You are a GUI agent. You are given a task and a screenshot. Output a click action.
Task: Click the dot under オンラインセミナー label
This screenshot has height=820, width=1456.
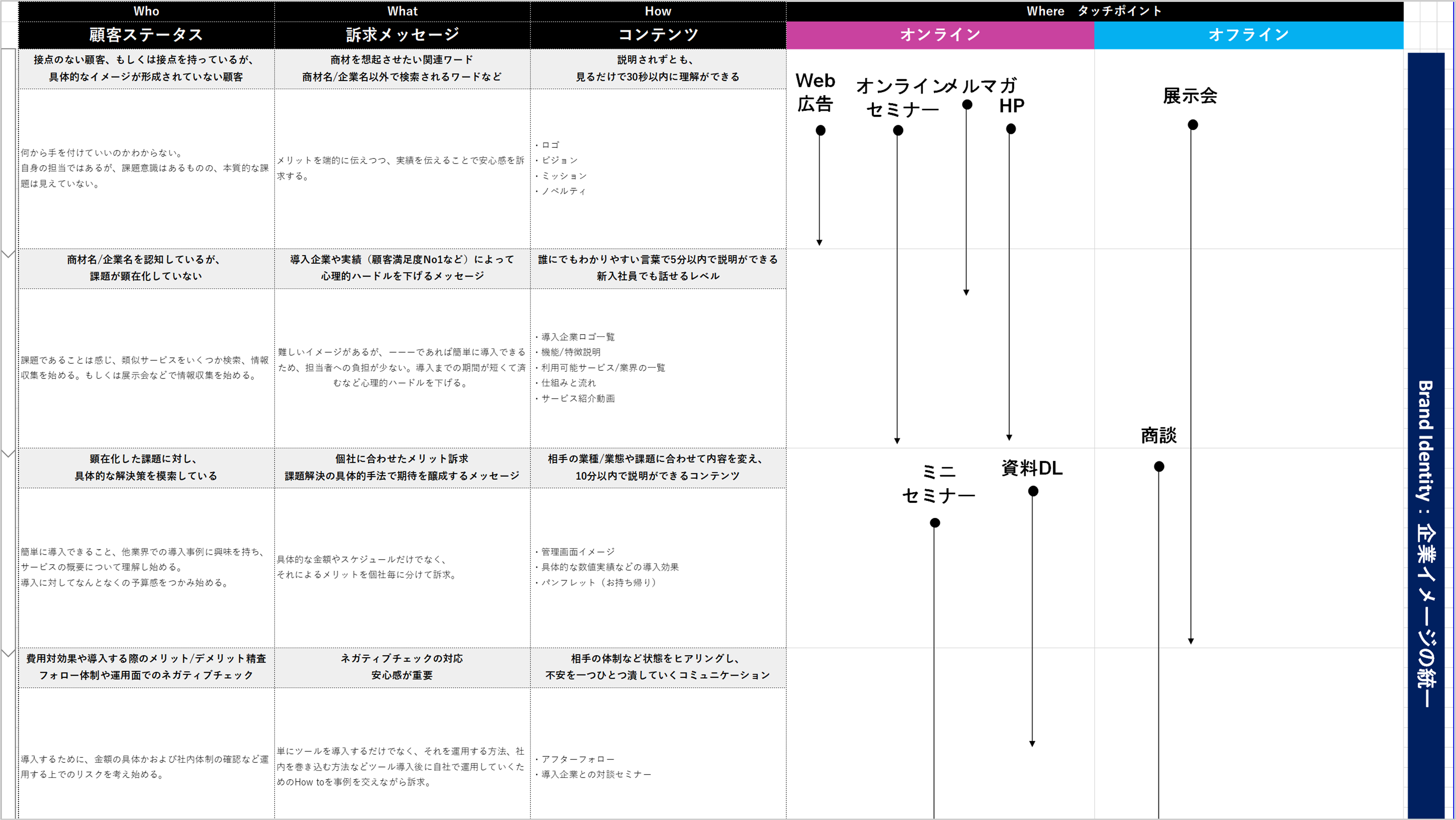click(x=898, y=130)
